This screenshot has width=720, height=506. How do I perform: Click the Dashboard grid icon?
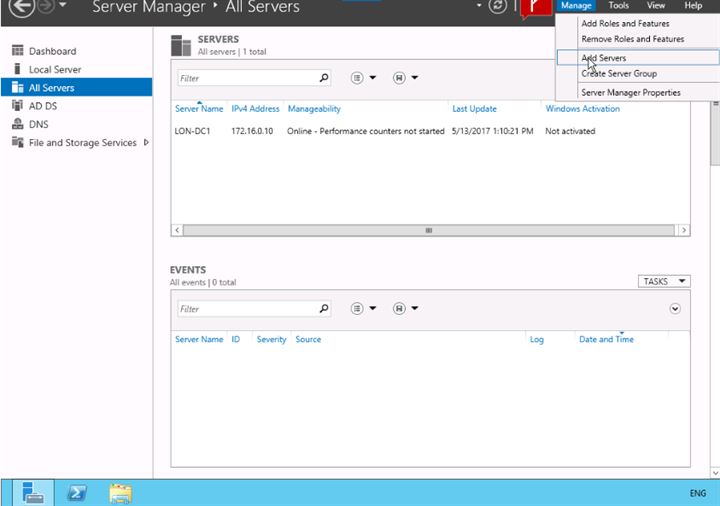[x=17, y=50]
